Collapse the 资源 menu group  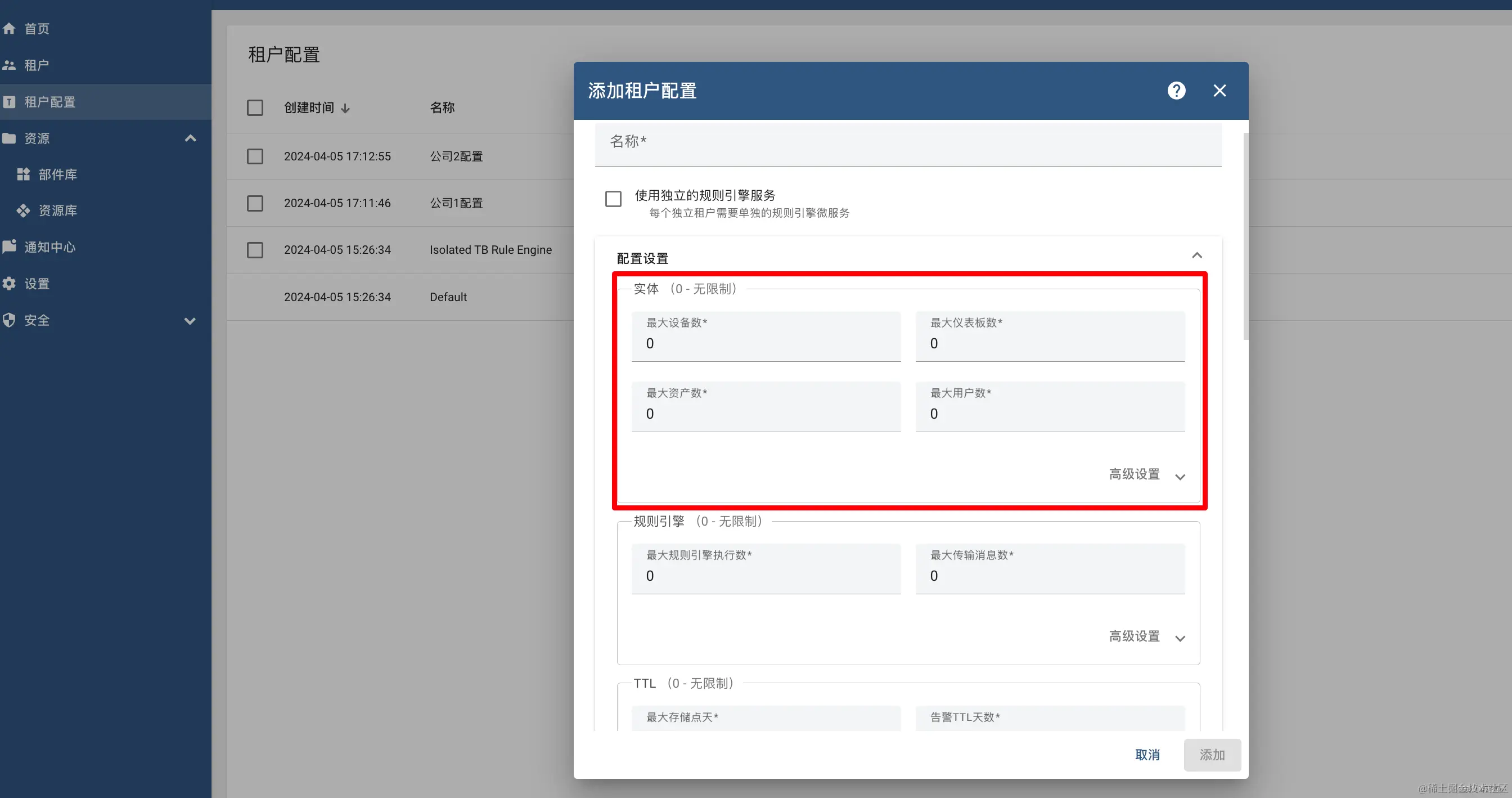pos(190,138)
